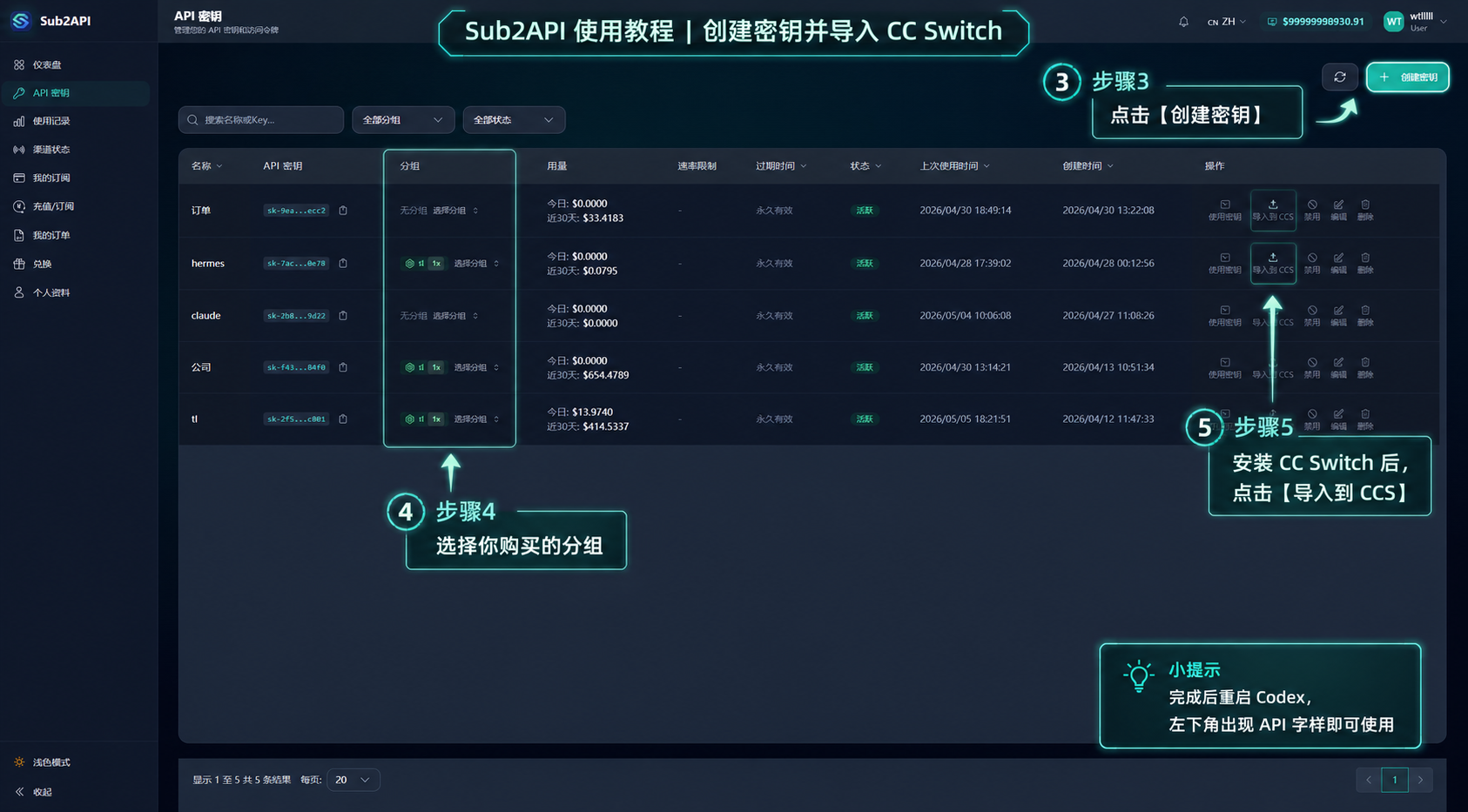Copy the tl key sk-2f5...c801

coord(343,419)
